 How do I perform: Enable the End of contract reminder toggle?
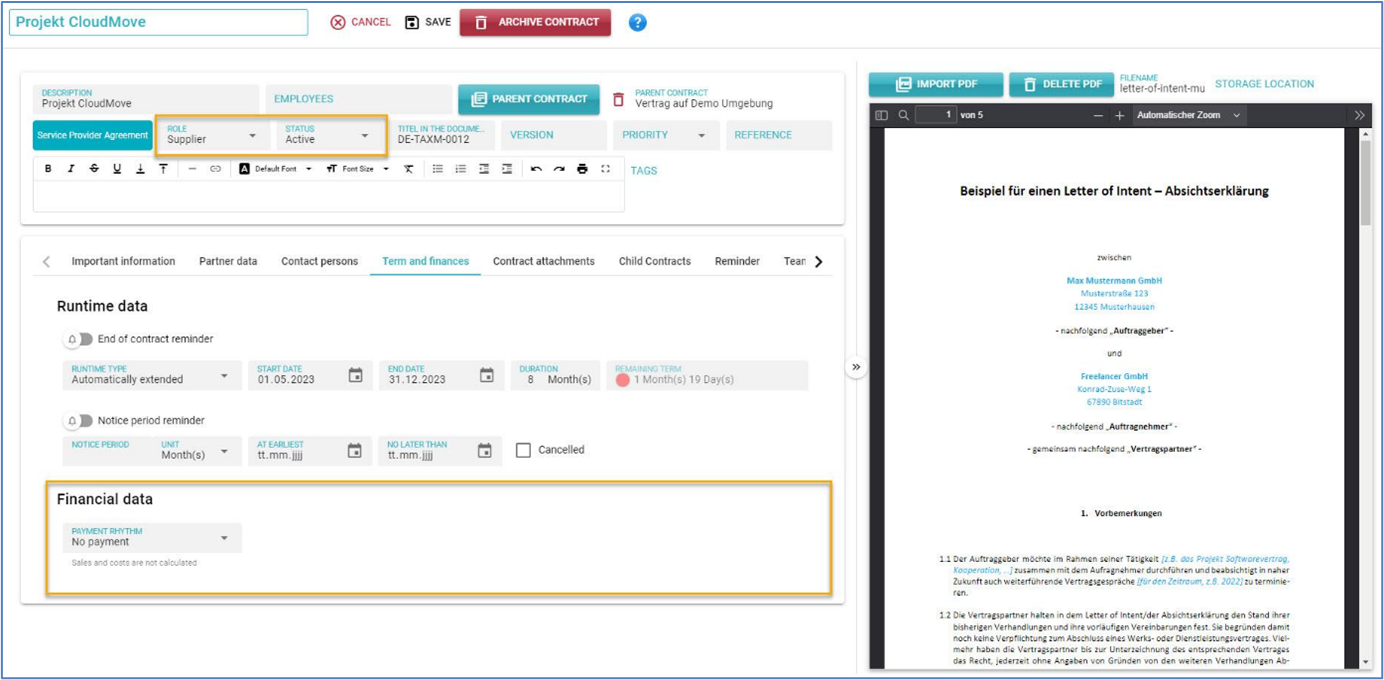[79, 339]
